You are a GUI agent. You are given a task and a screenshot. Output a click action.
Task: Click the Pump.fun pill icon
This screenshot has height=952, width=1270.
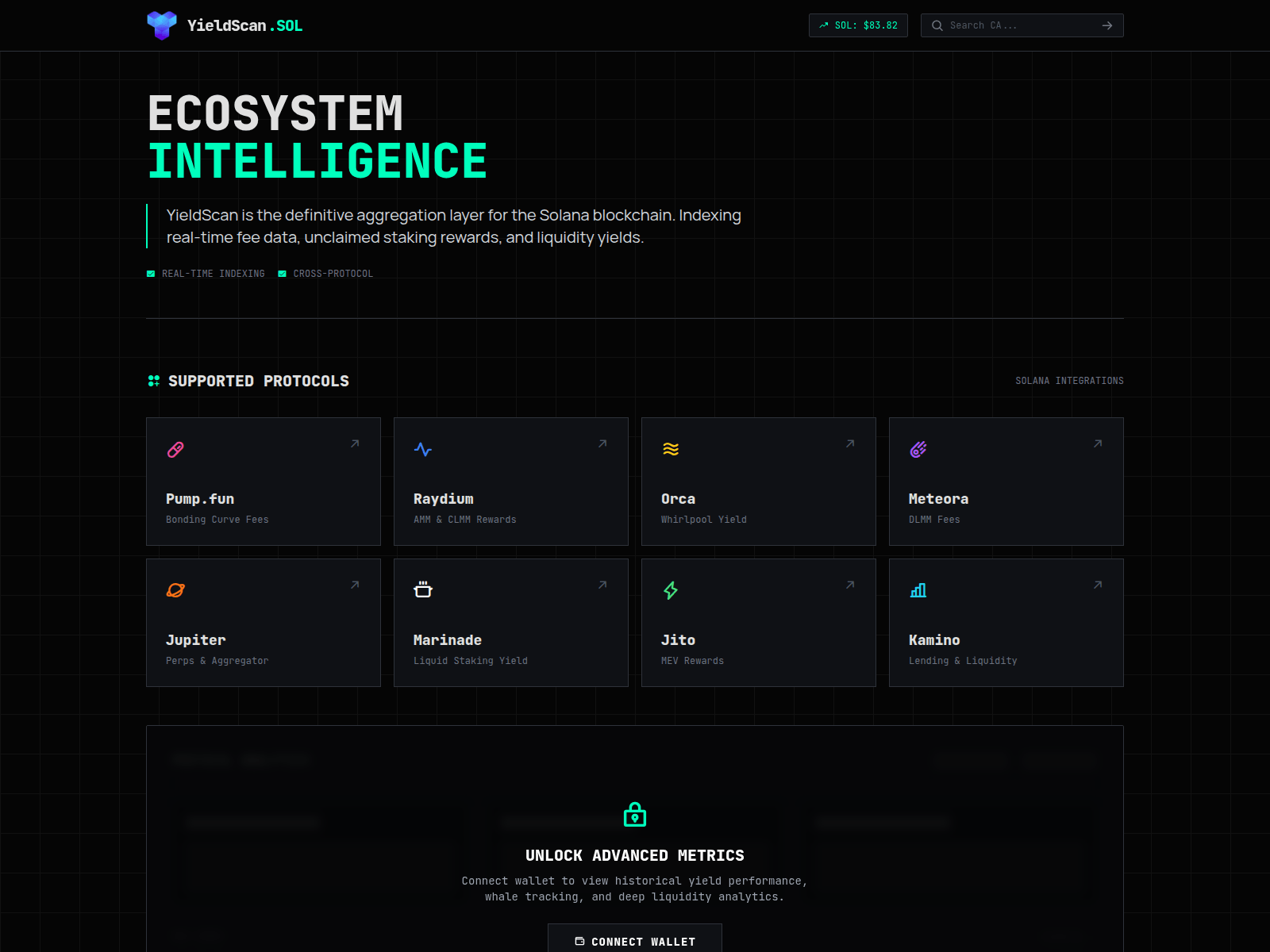175,450
